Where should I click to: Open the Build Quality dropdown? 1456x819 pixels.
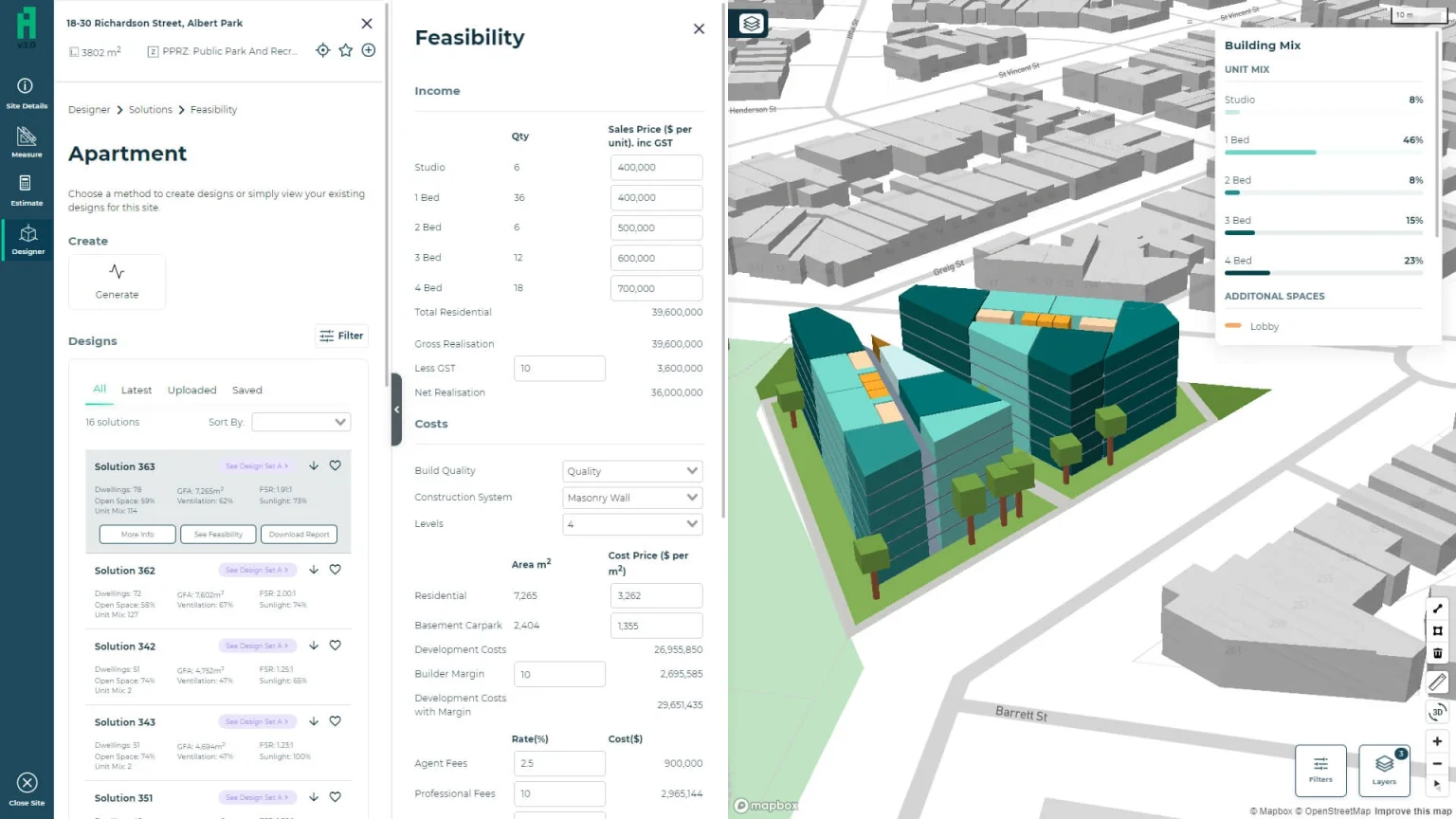632,471
